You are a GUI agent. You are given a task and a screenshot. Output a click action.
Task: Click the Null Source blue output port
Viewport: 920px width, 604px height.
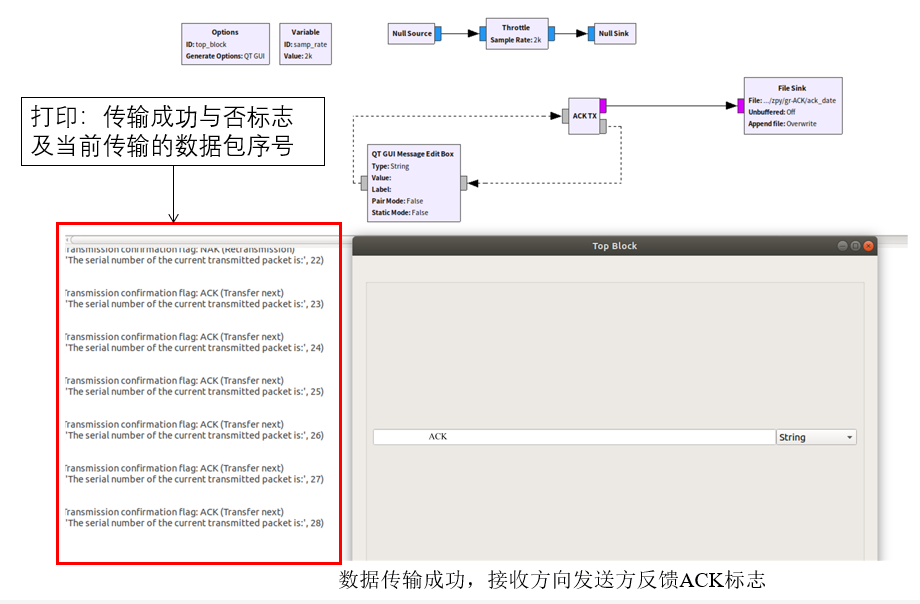tap(438, 34)
